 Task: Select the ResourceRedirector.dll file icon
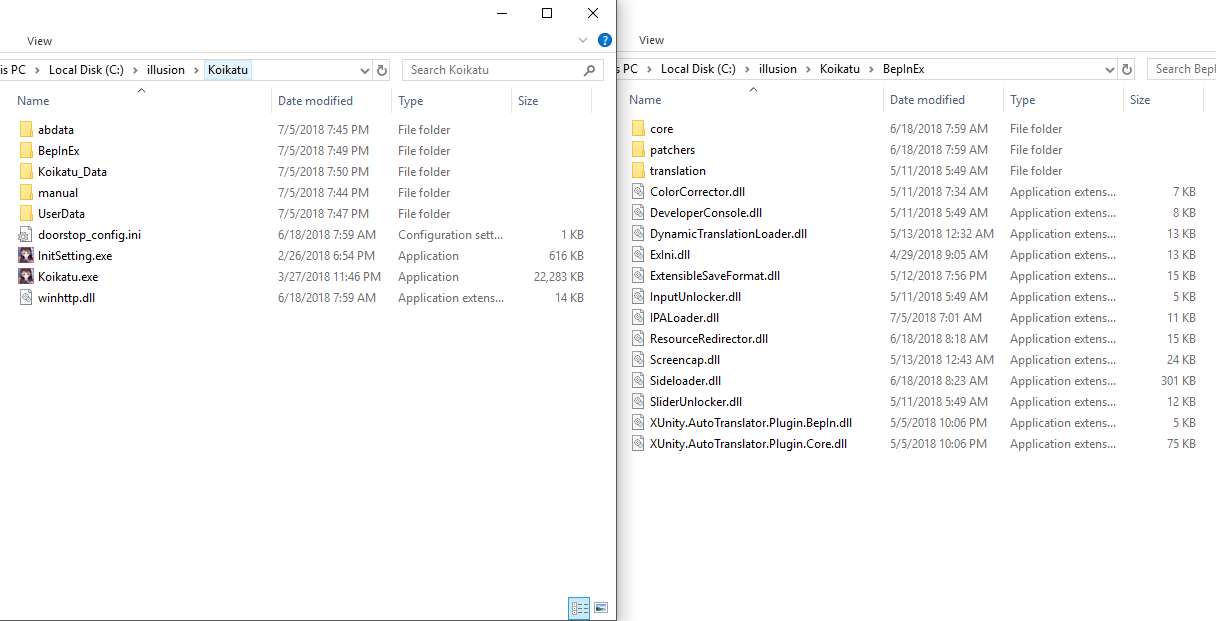click(x=638, y=339)
